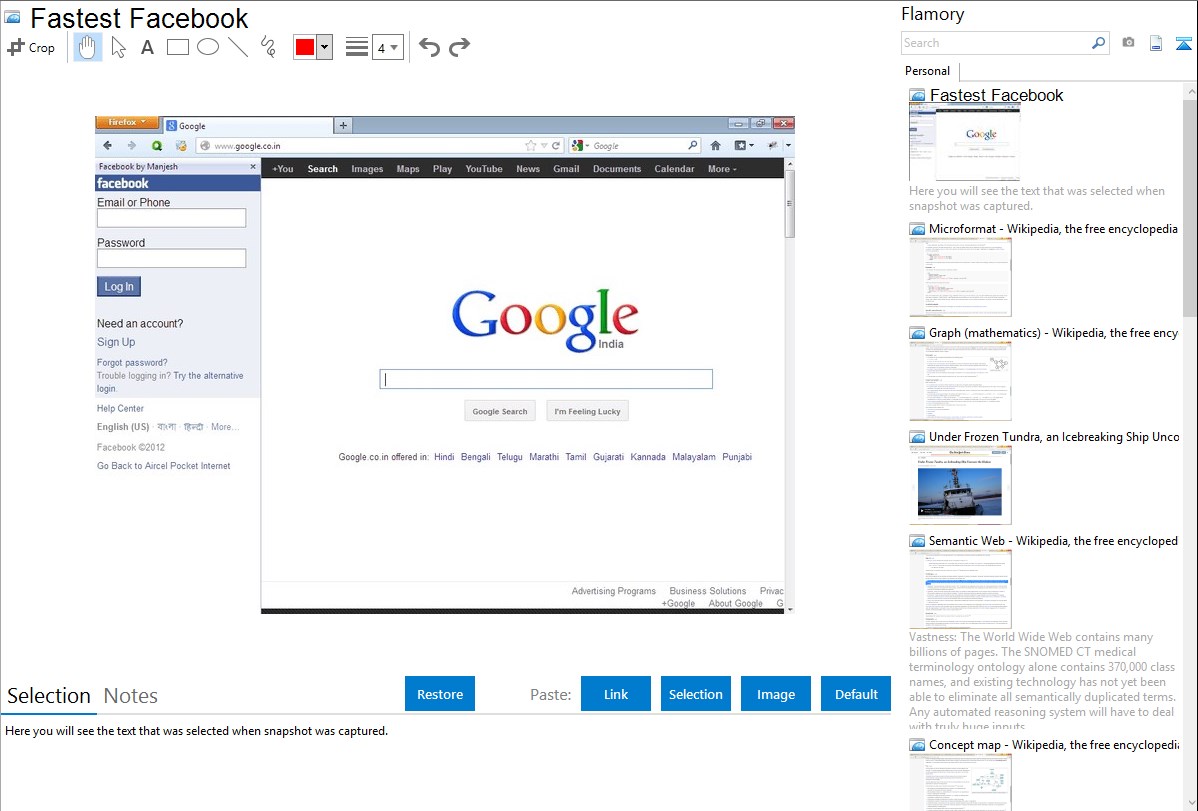
Task: Open the annotation color dropdown arrow
Action: point(325,47)
